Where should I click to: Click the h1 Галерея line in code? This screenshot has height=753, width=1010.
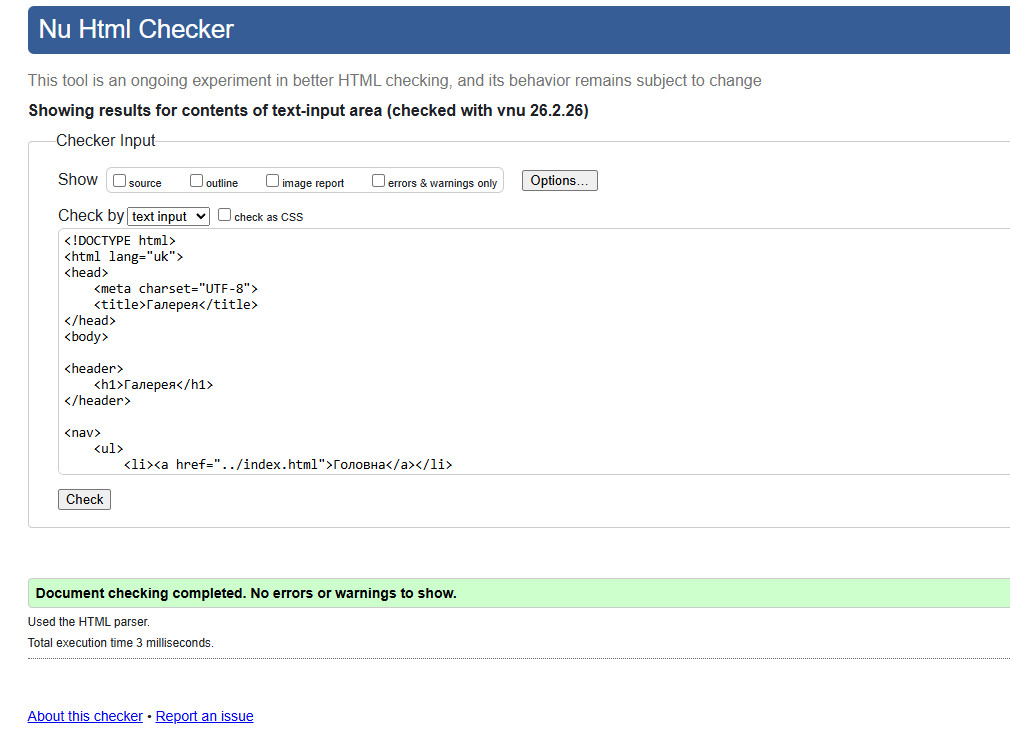[154, 384]
